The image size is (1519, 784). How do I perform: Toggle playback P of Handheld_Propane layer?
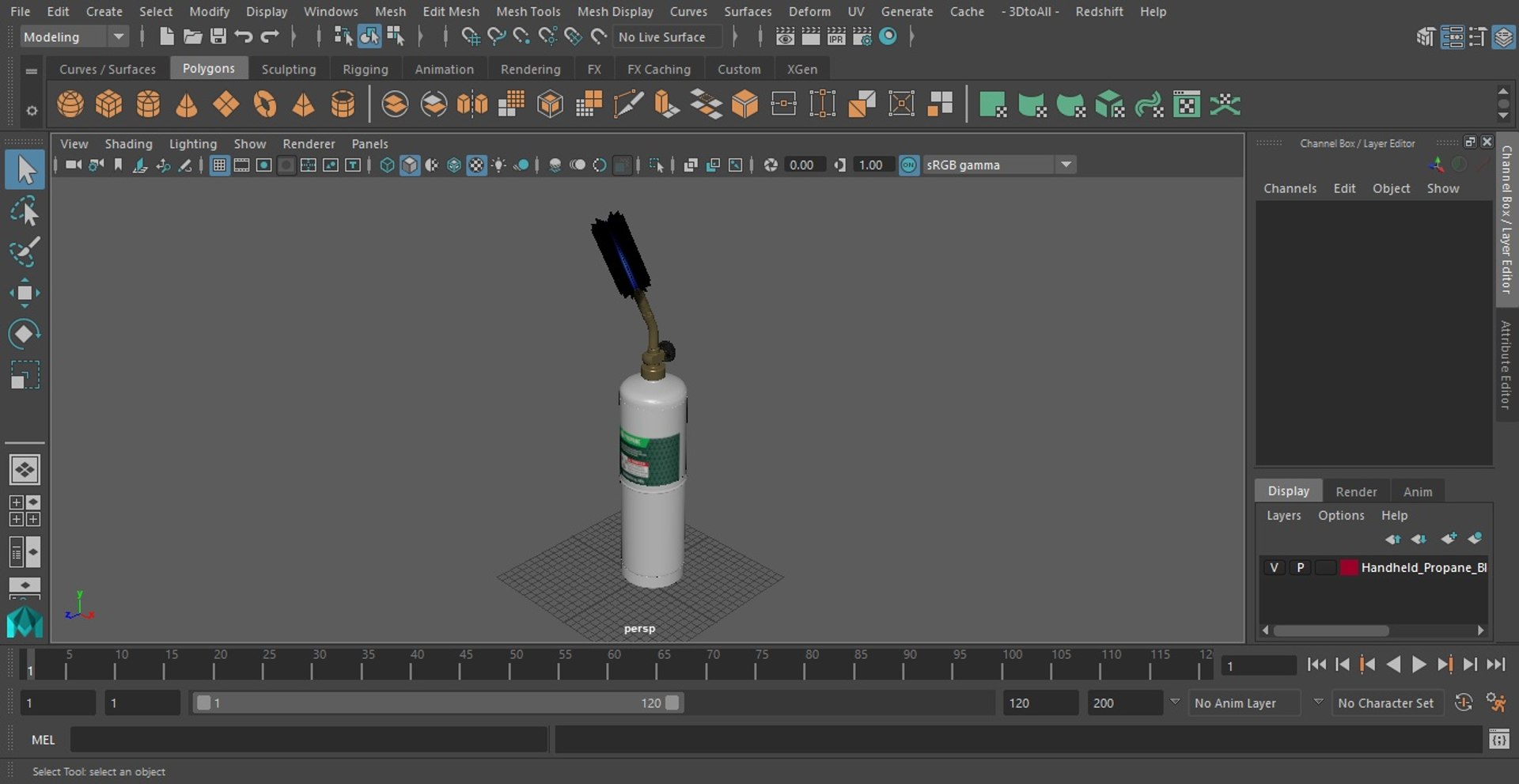pos(1300,567)
